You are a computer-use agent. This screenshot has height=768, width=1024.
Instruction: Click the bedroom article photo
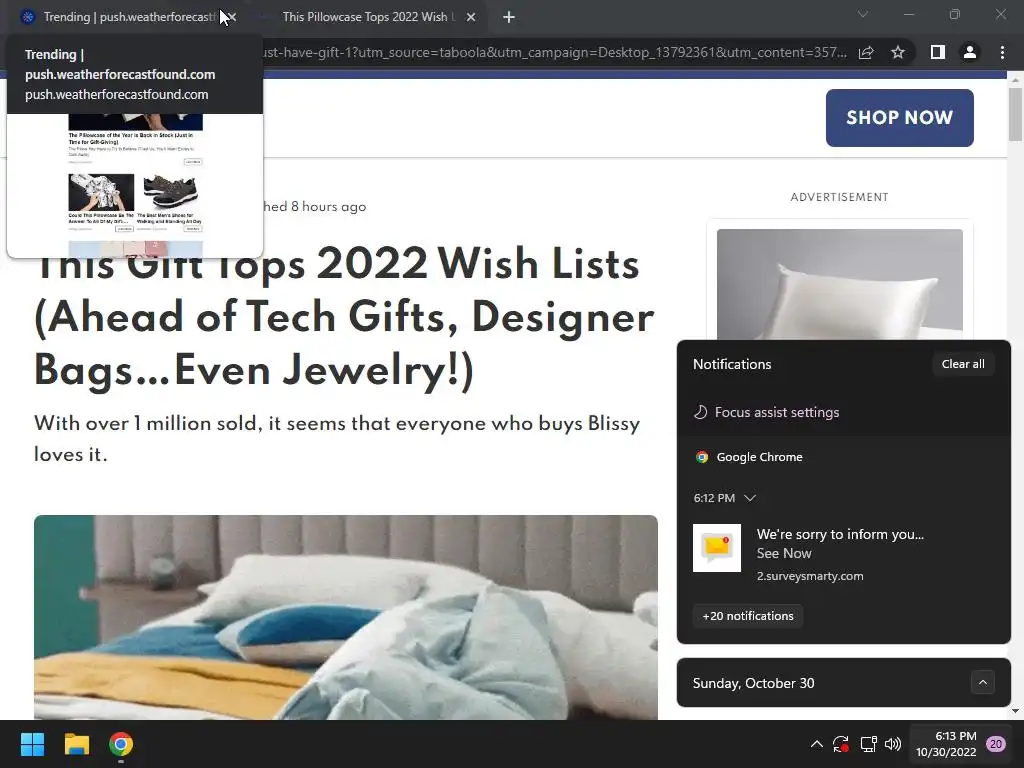tap(345, 617)
